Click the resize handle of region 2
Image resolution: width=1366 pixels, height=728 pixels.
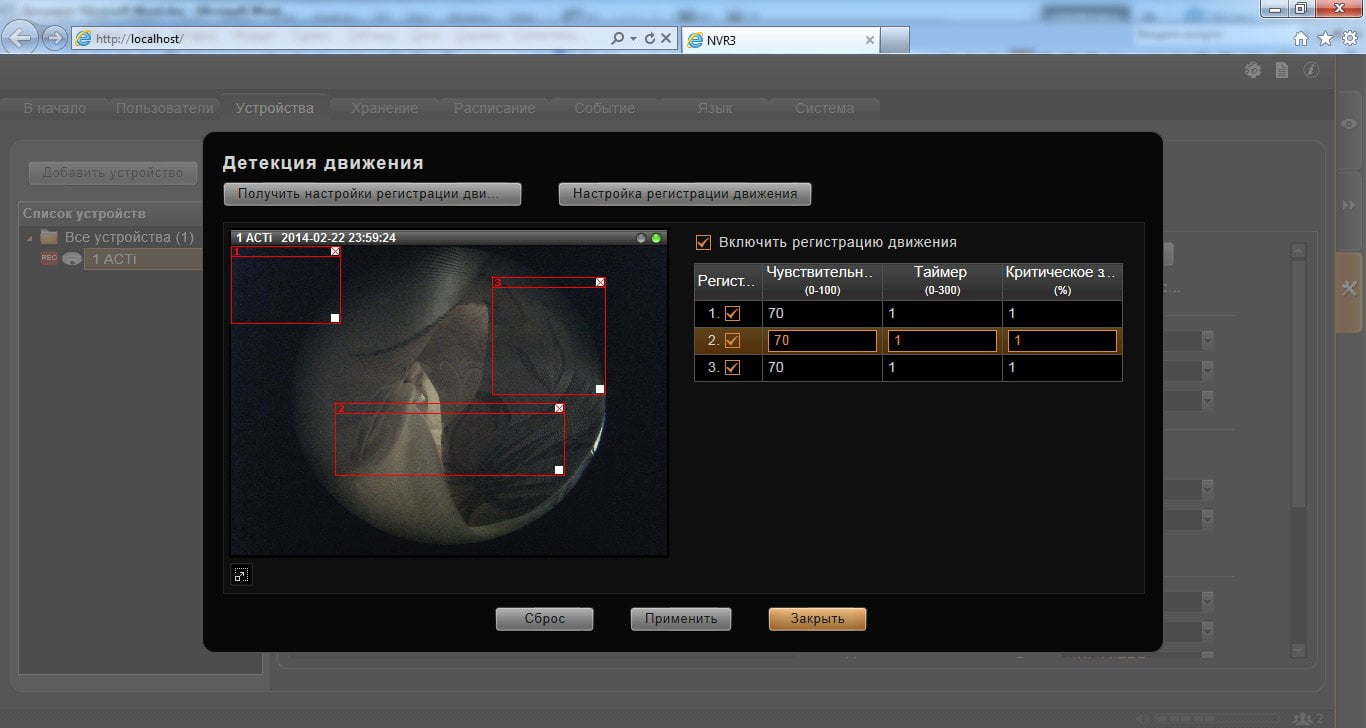pyautogui.click(x=559, y=470)
